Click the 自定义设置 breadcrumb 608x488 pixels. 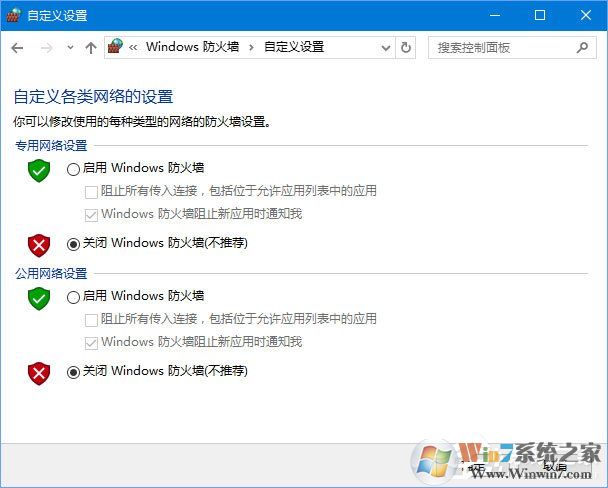pos(294,47)
